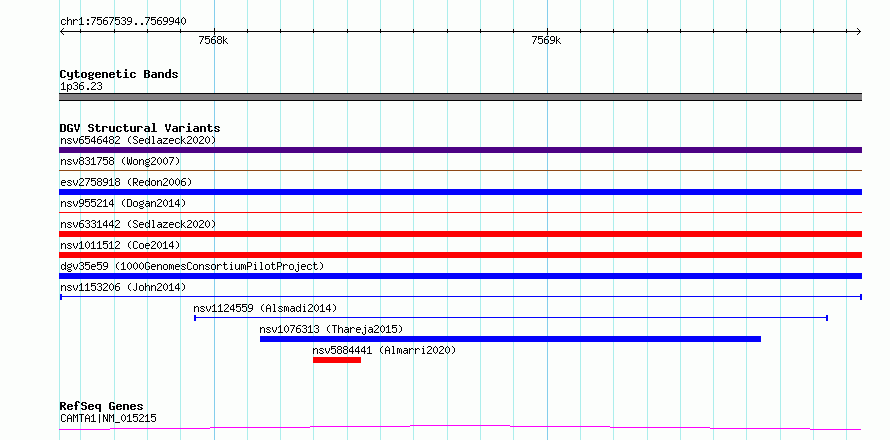This screenshot has width=890, height=440.
Task: Click the gray 1p36.23 cytogenetic band bar
Action: coord(460,97)
